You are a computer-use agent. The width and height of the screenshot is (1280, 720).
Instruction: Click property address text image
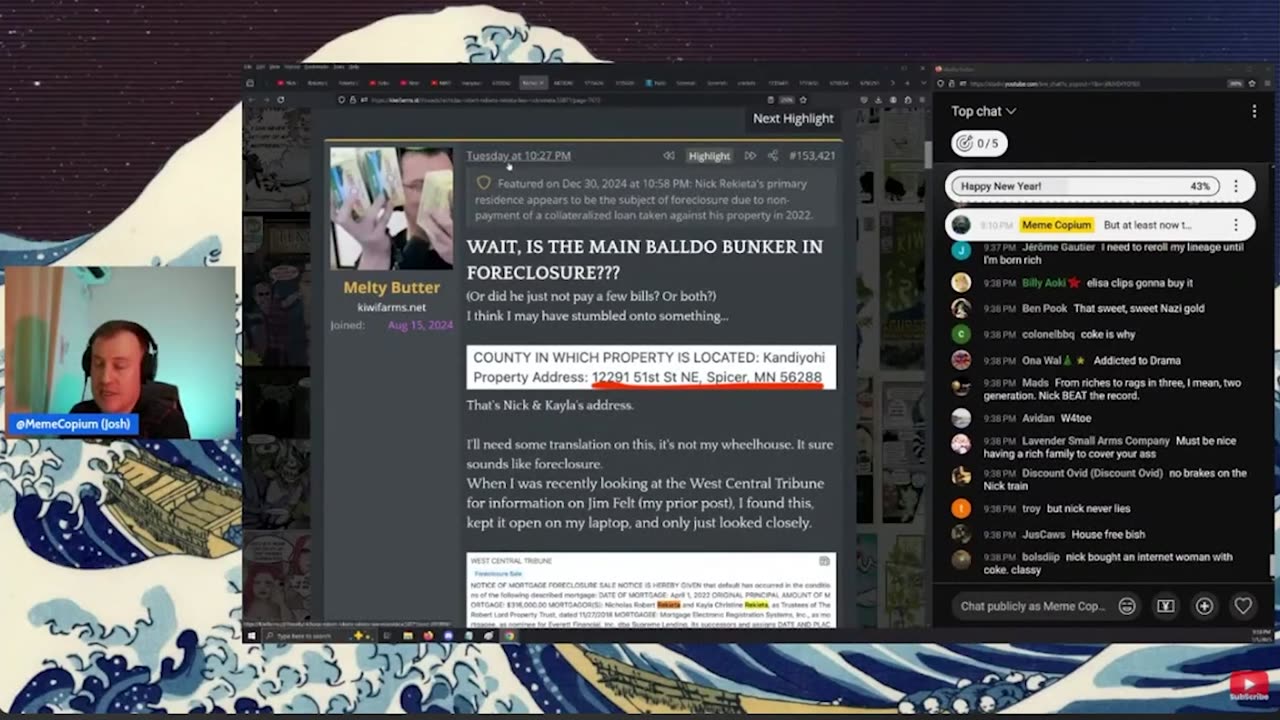click(651, 367)
